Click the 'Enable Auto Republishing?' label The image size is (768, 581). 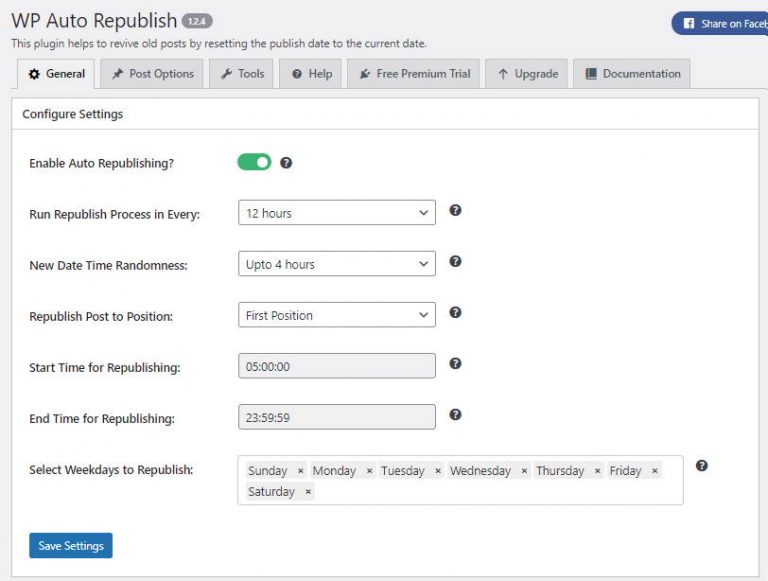[101, 163]
